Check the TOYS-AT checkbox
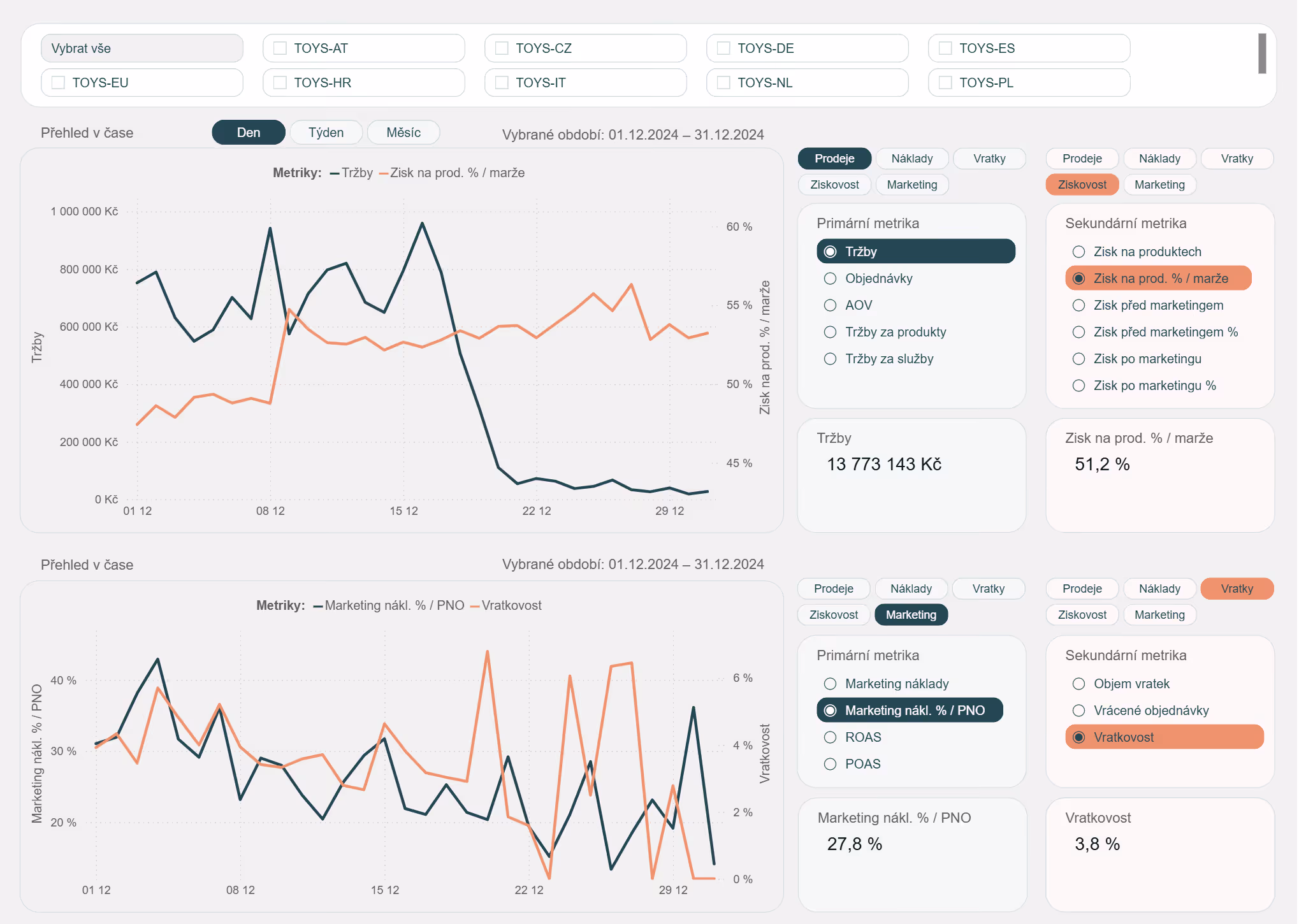The height and width of the screenshot is (924, 1299). (x=280, y=48)
